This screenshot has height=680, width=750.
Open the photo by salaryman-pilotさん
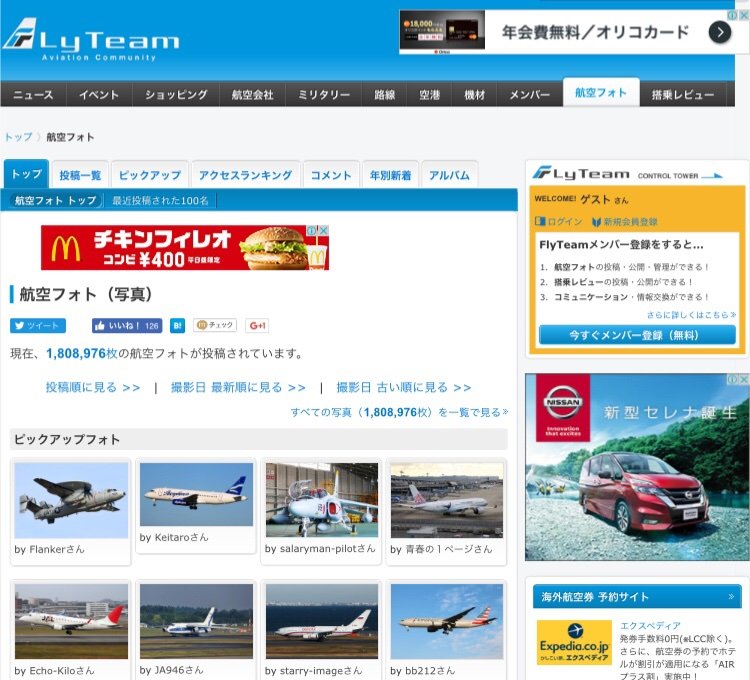pyautogui.click(x=322, y=500)
